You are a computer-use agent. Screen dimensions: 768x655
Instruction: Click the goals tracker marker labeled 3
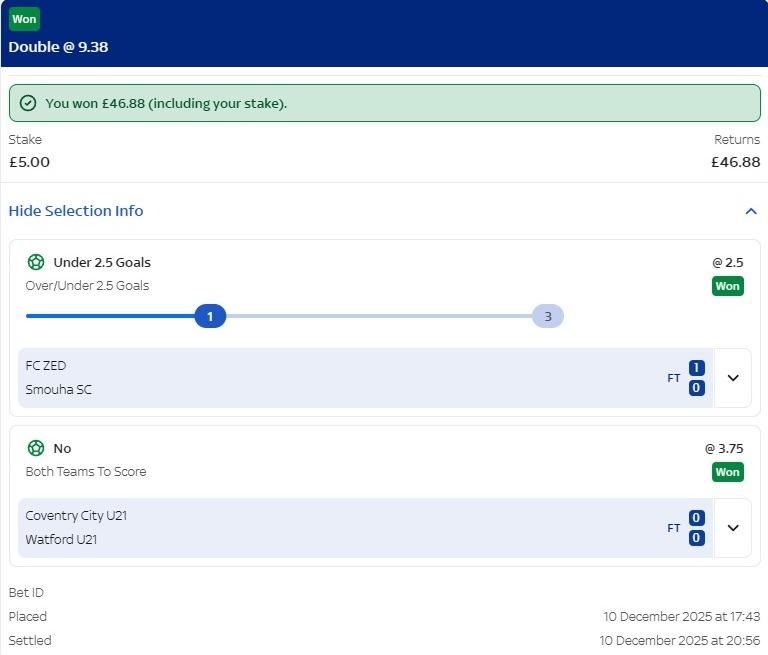[547, 317]
